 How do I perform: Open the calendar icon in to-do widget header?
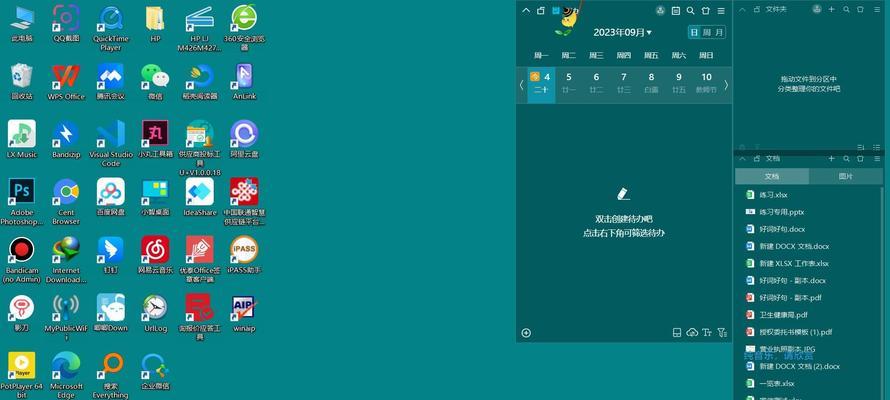(x=675, y=10)
